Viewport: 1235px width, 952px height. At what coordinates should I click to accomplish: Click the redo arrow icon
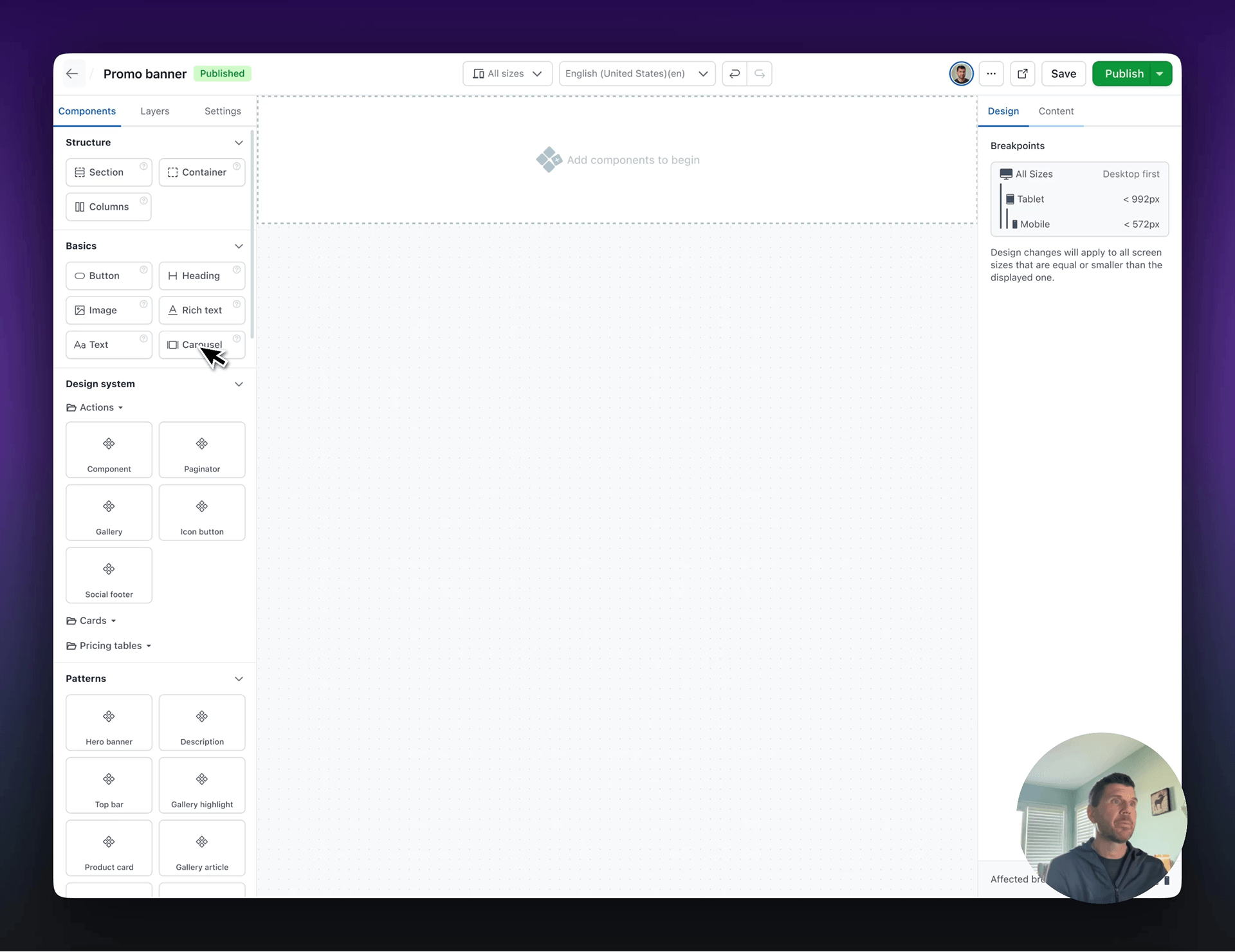tap(759, 73)
